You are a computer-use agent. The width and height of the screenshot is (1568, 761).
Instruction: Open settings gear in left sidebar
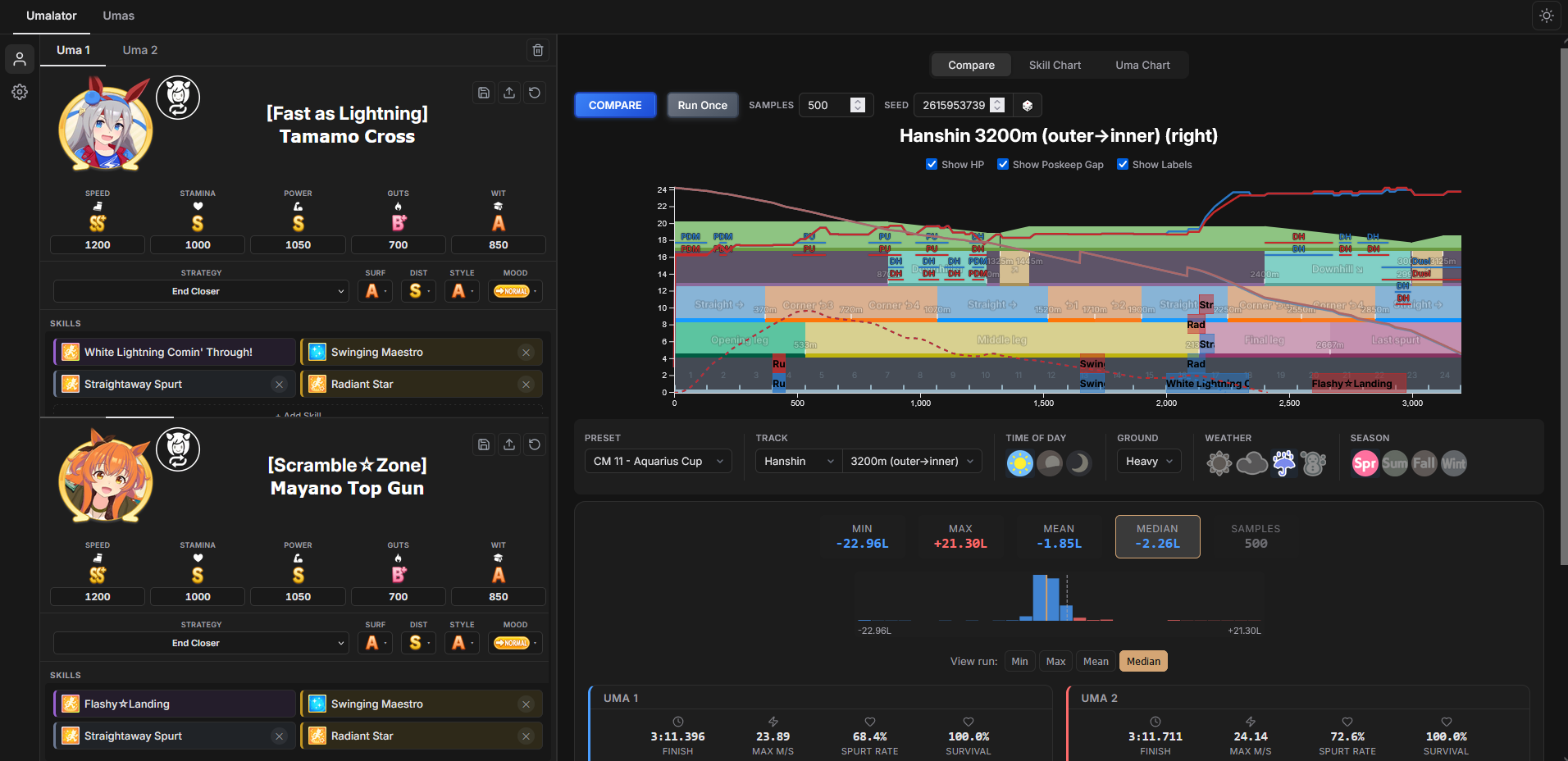pos(20,92)
